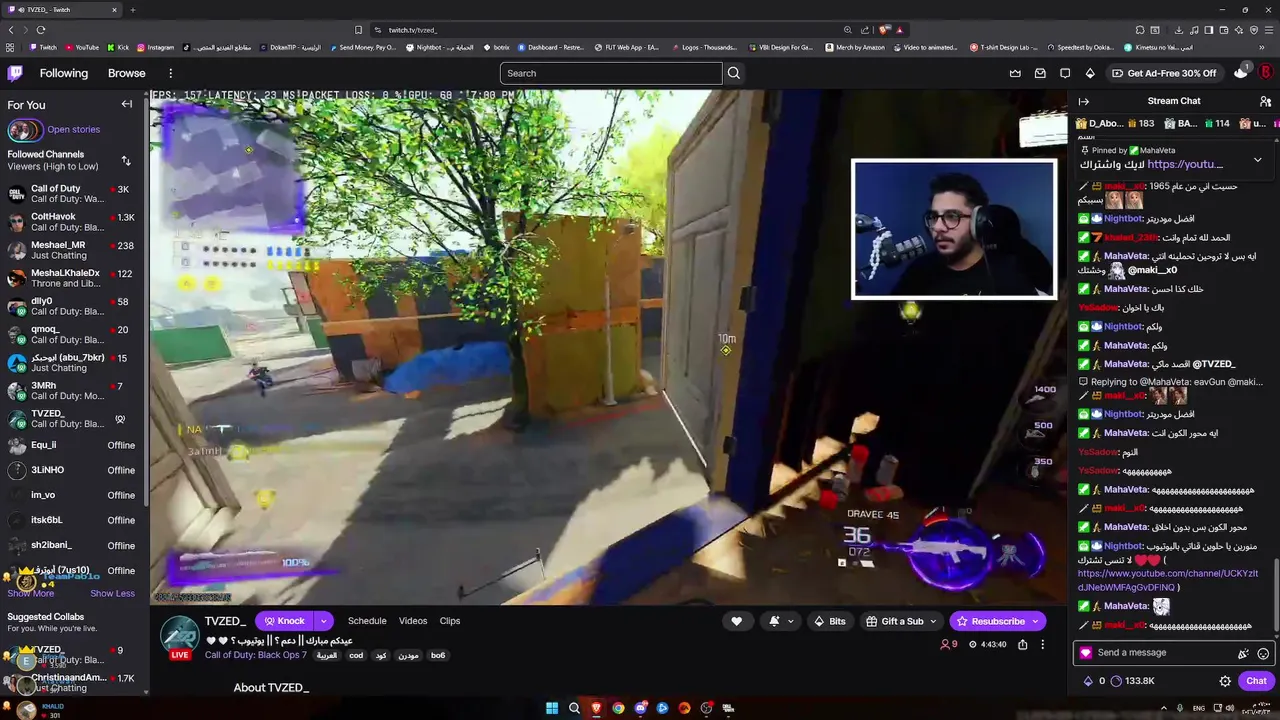Open the notifications inbox icon
This screenshot has width=1280, height=720.
click(1040, 73)
